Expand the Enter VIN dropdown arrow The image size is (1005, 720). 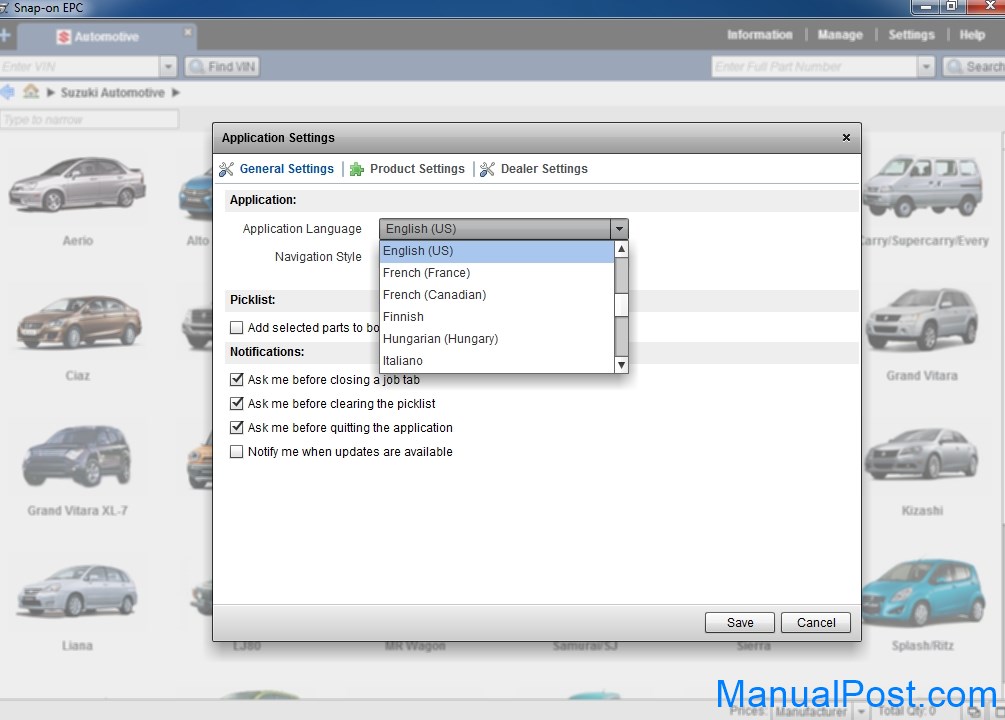(168, 67)
